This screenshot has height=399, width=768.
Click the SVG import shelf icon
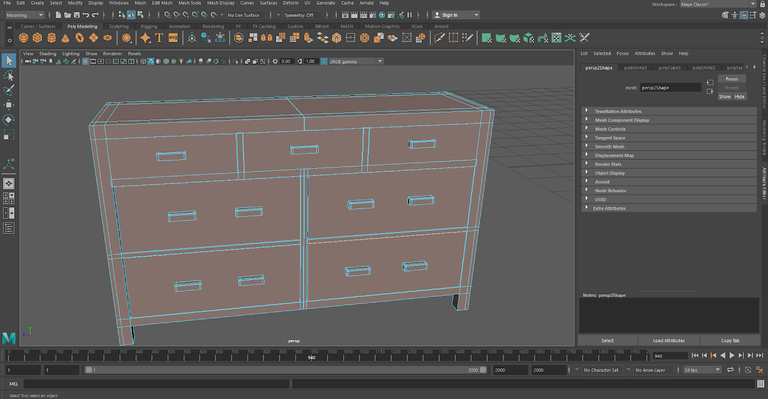click(173, 38)
